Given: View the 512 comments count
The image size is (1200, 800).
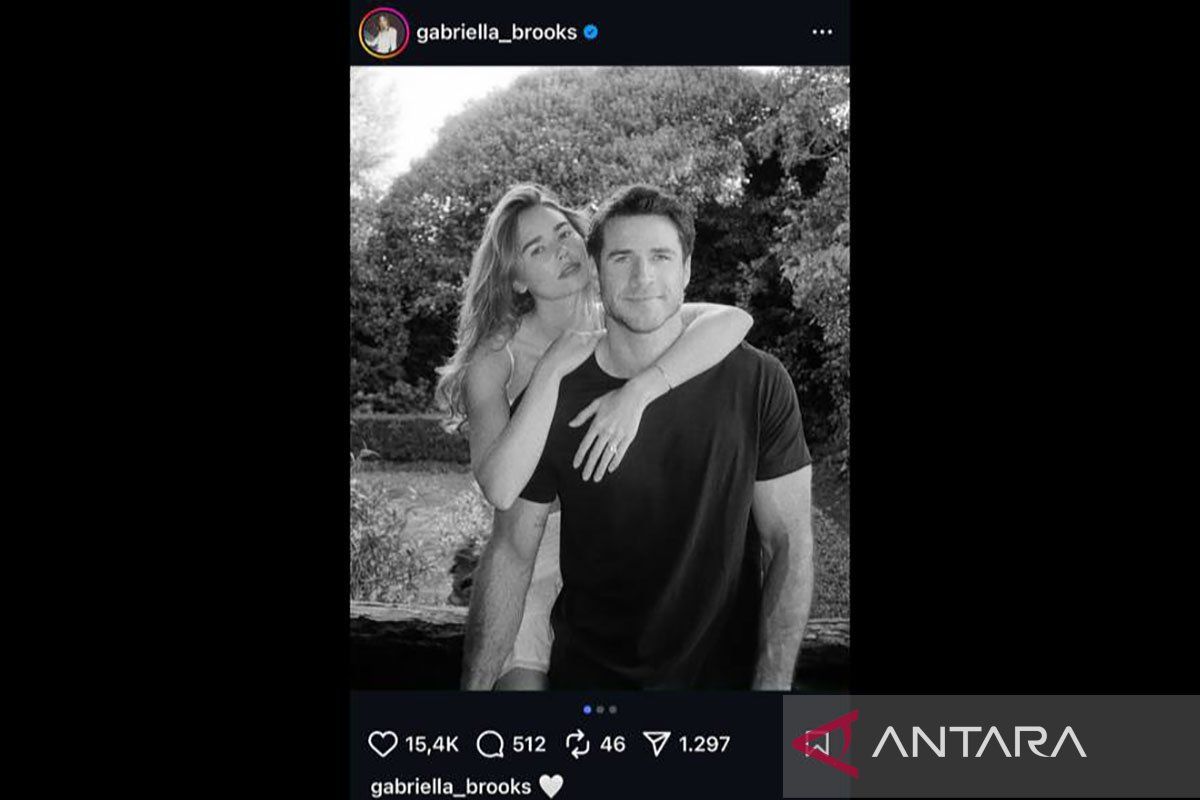Looking at the screenshot, I should (528, 744).
